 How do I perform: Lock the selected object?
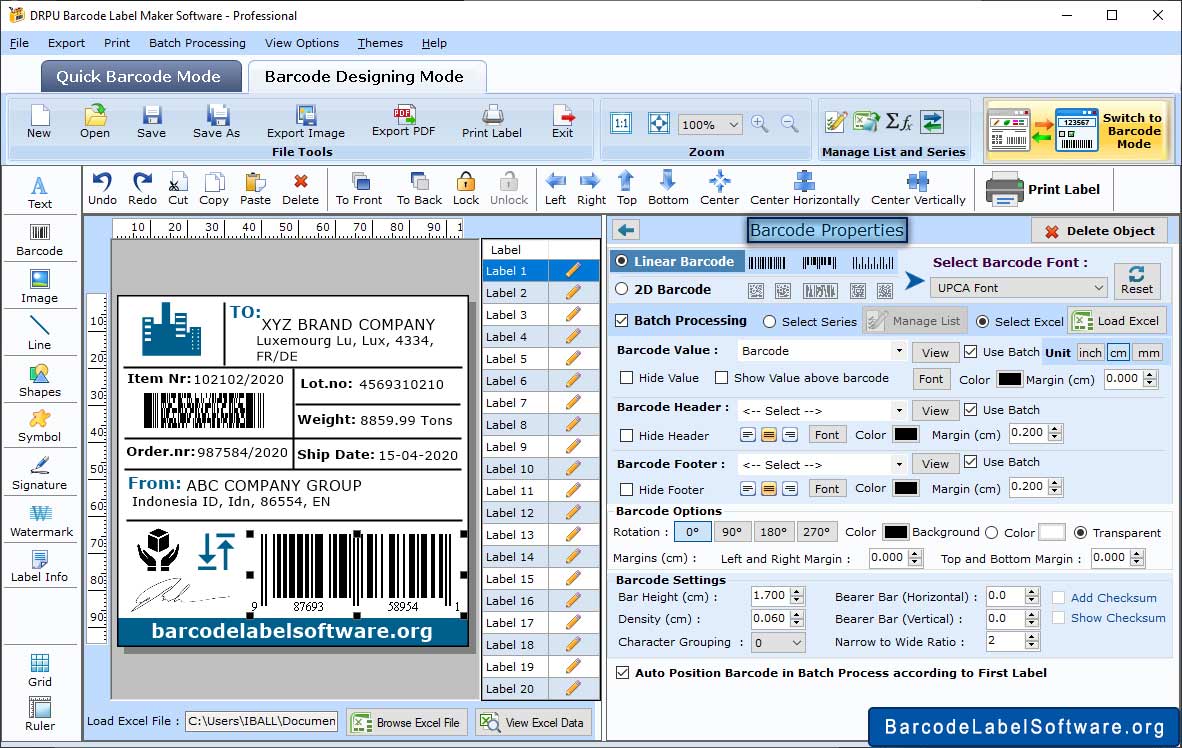click(x=466, y=189)
